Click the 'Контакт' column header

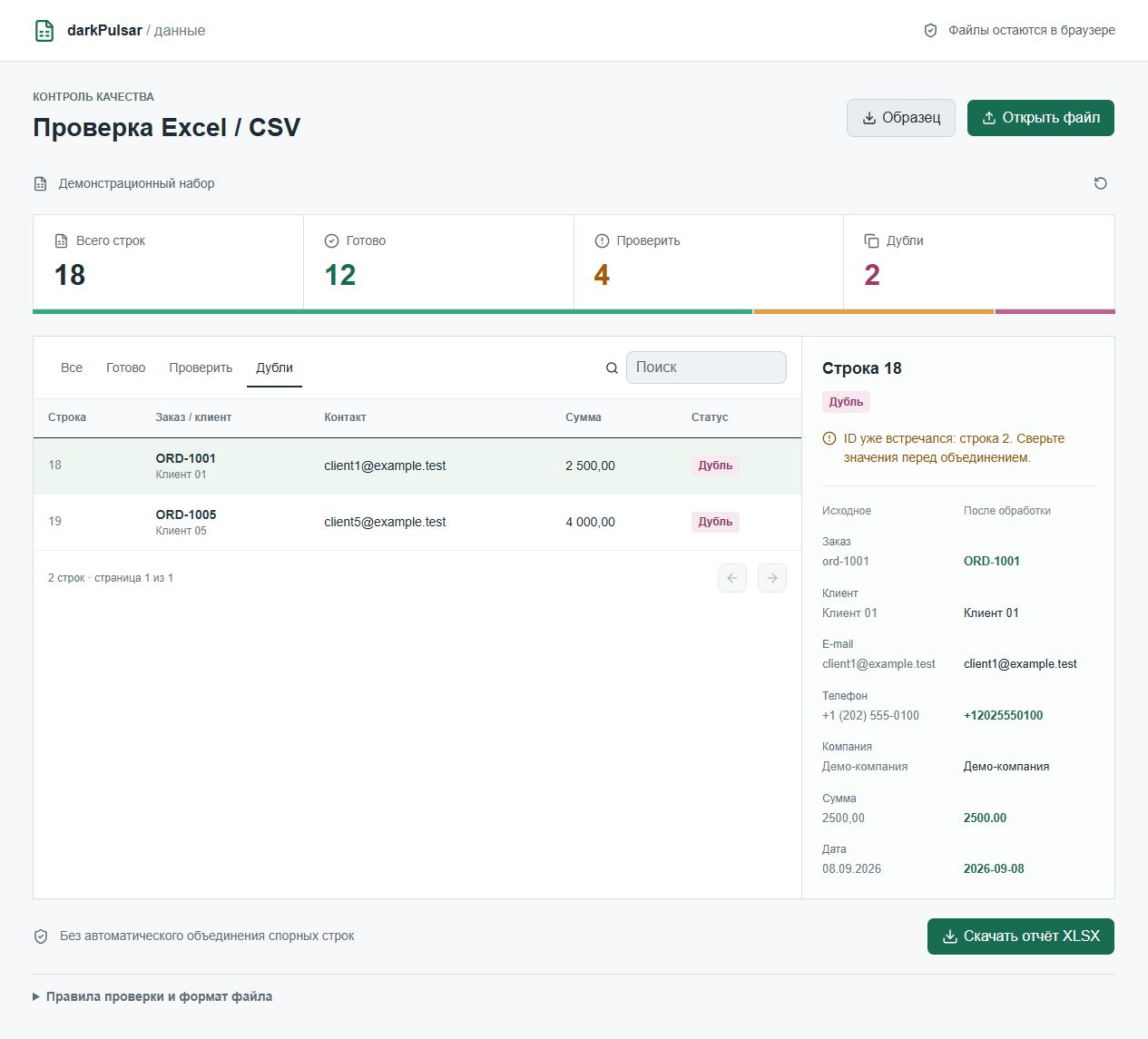346,417
